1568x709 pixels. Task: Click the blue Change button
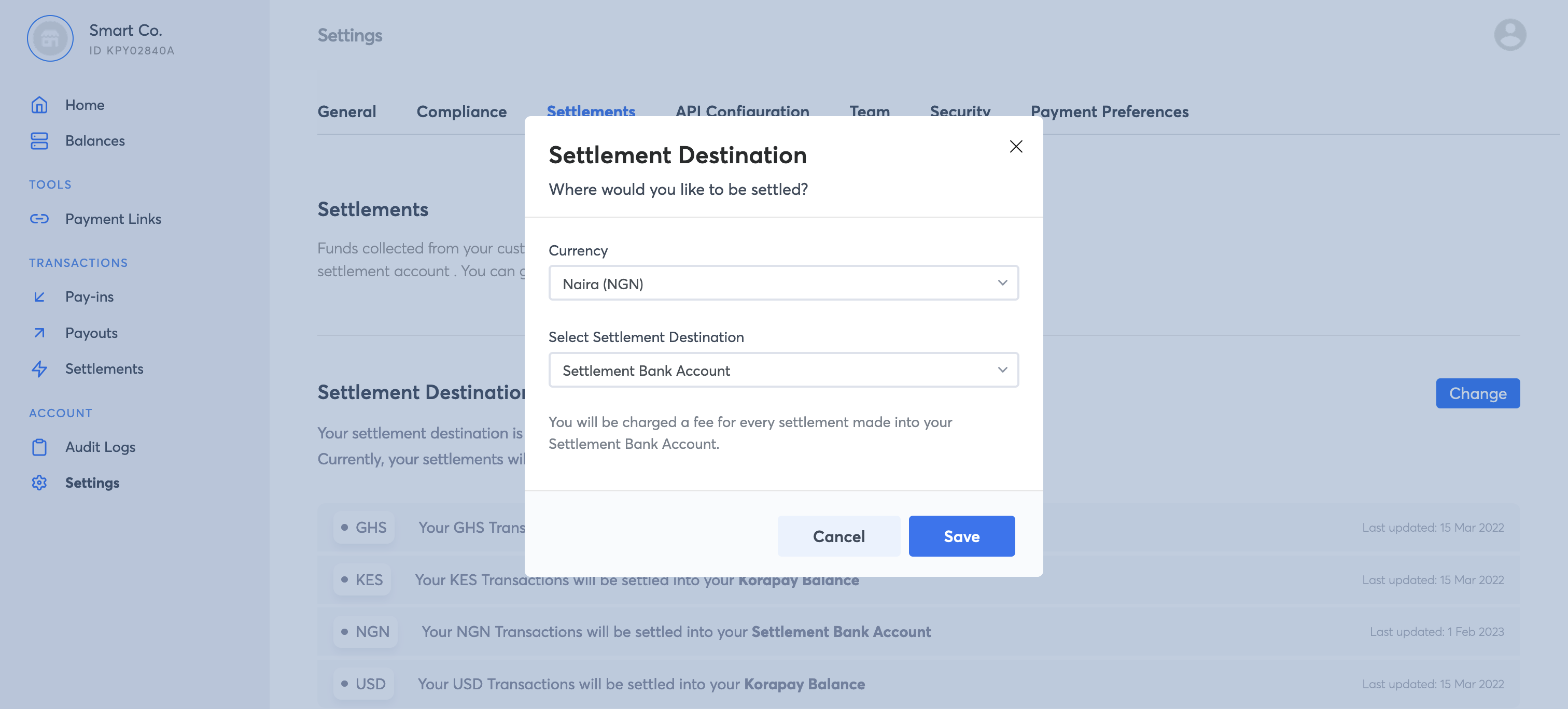(x=1477, y=394)
